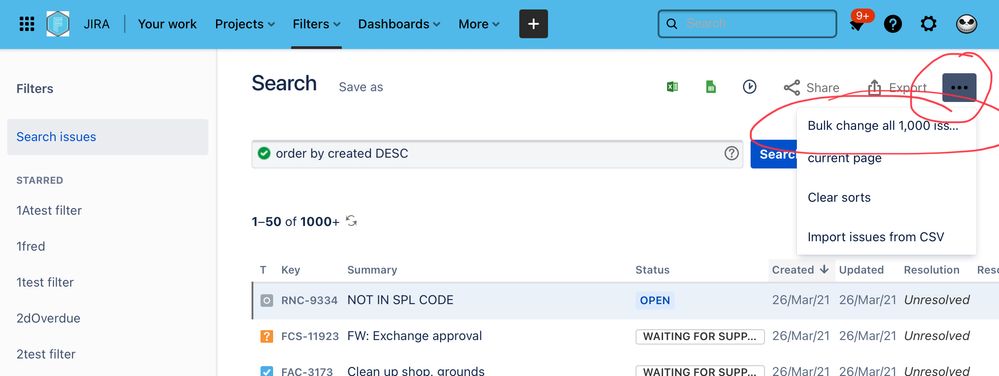
Task: Click the JQL query input field
Action: click(x=497, y=154)
